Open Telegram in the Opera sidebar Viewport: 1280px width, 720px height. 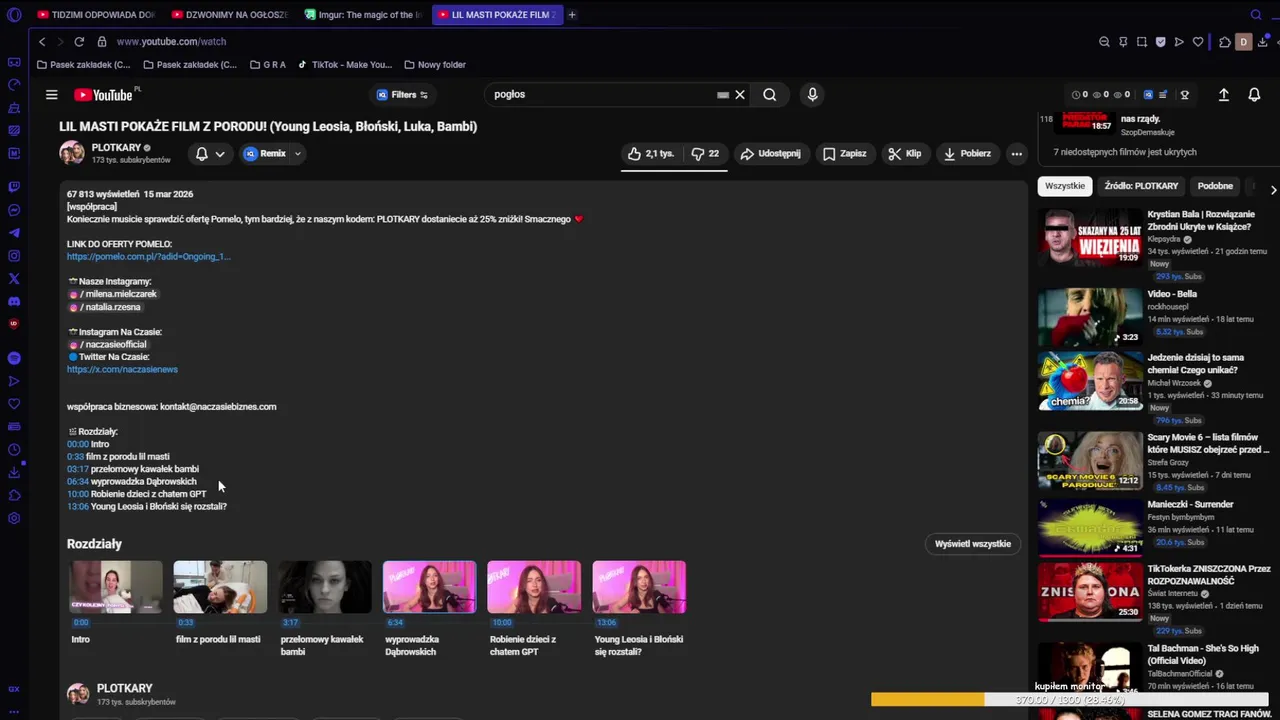[14, 233]
